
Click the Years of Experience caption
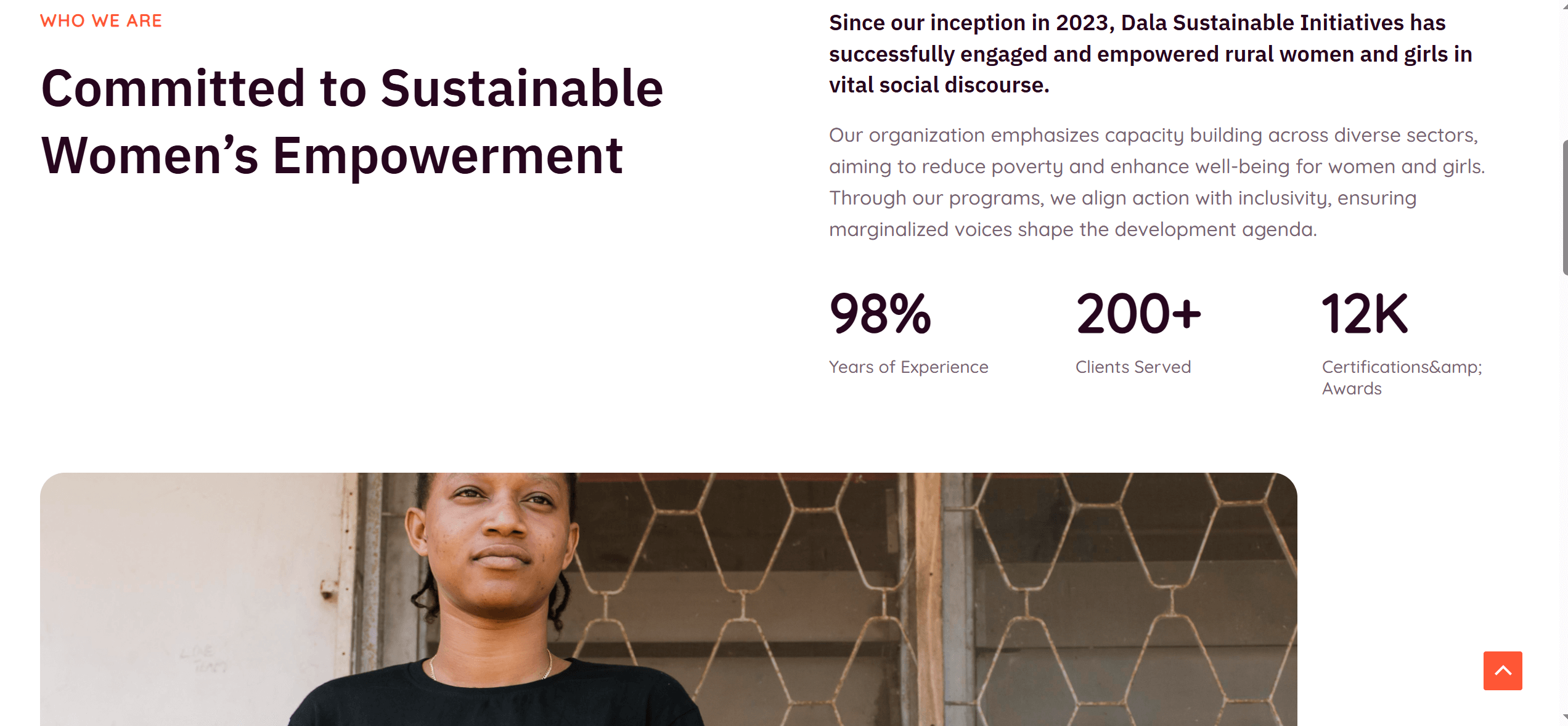point(909,367)
